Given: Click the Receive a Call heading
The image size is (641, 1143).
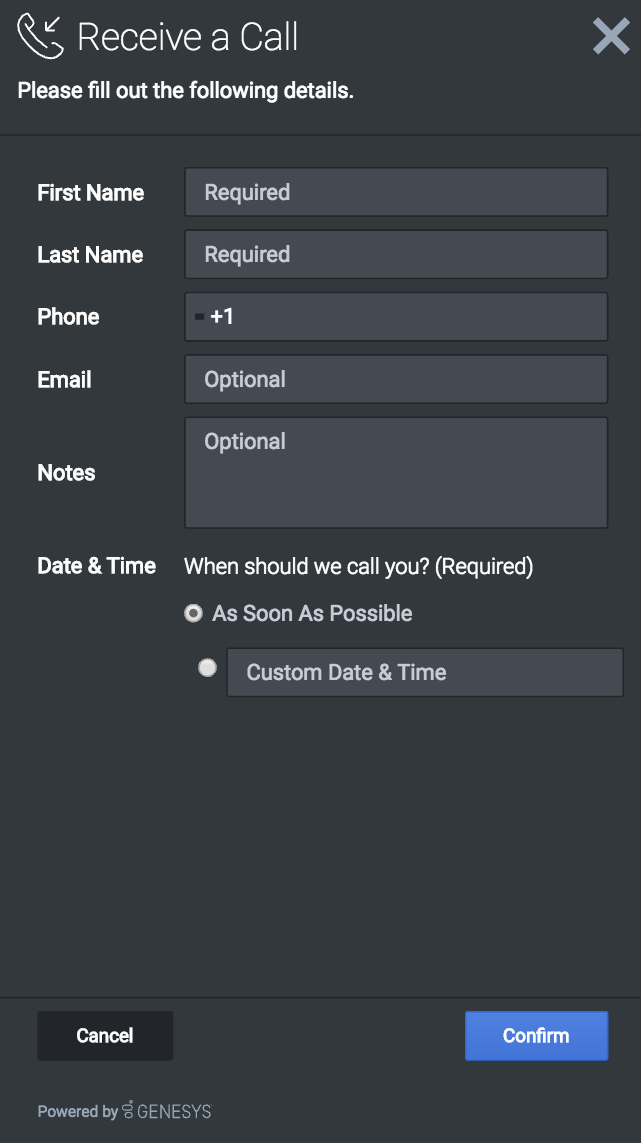Looking at the screenshot, I should pos(188,37).
